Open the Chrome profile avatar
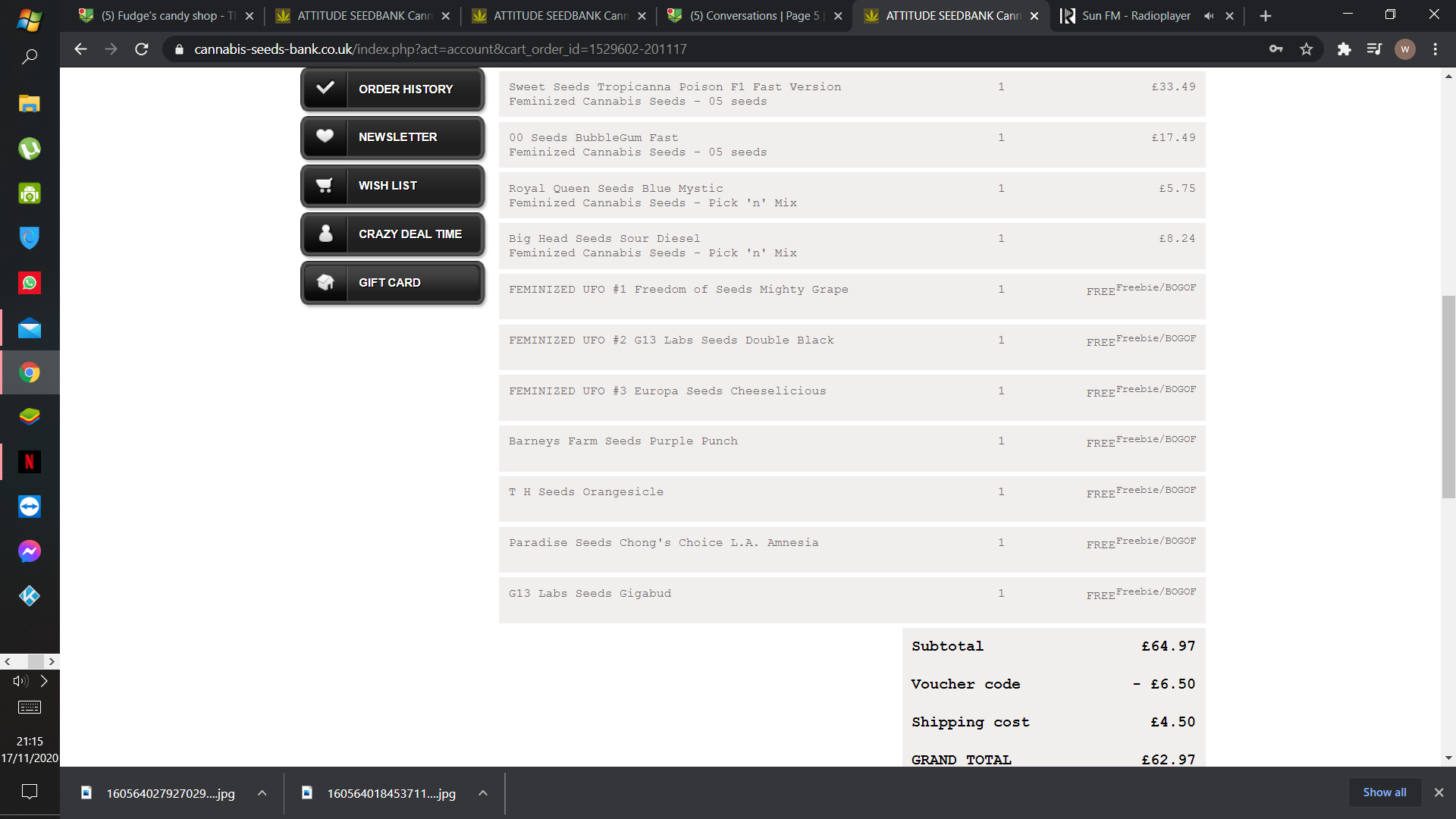The height and width of the screenshot is (819, 1456). [x=1405, y=49]
